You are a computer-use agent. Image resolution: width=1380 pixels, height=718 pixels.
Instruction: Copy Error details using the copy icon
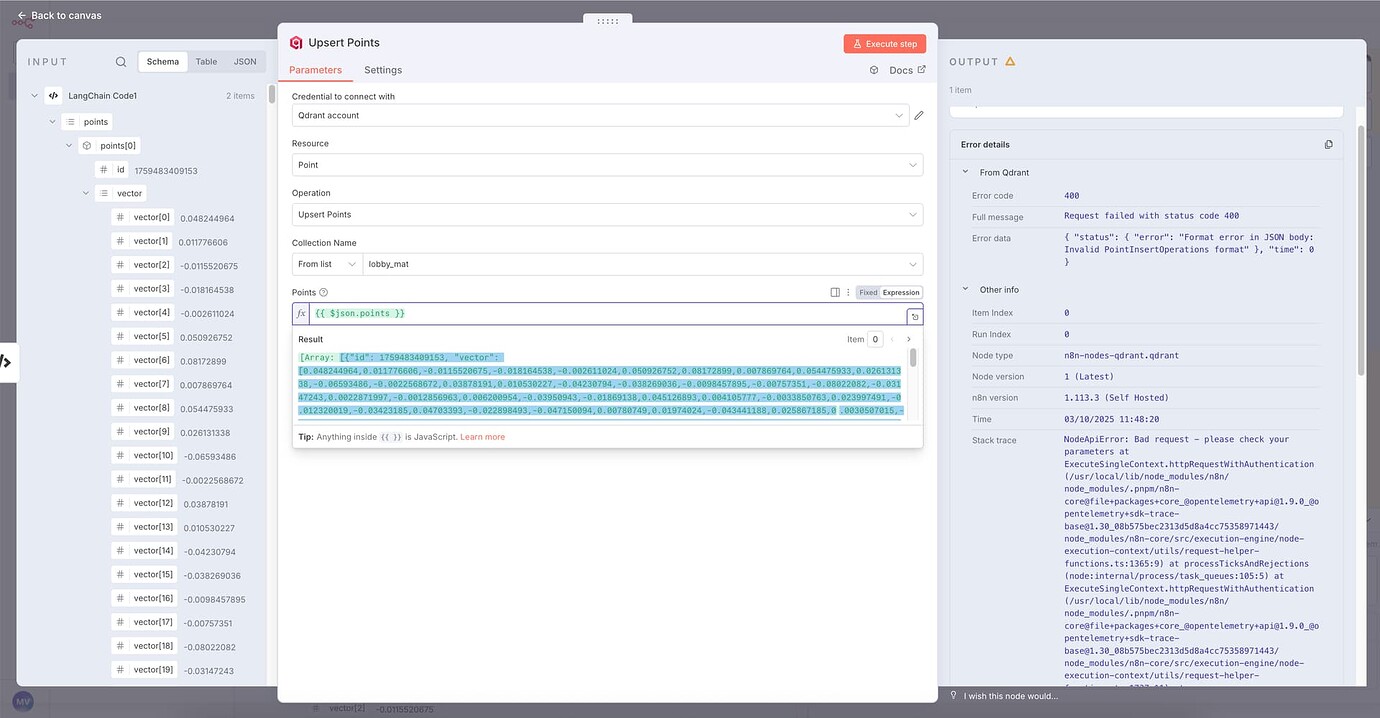(1328, 144)
